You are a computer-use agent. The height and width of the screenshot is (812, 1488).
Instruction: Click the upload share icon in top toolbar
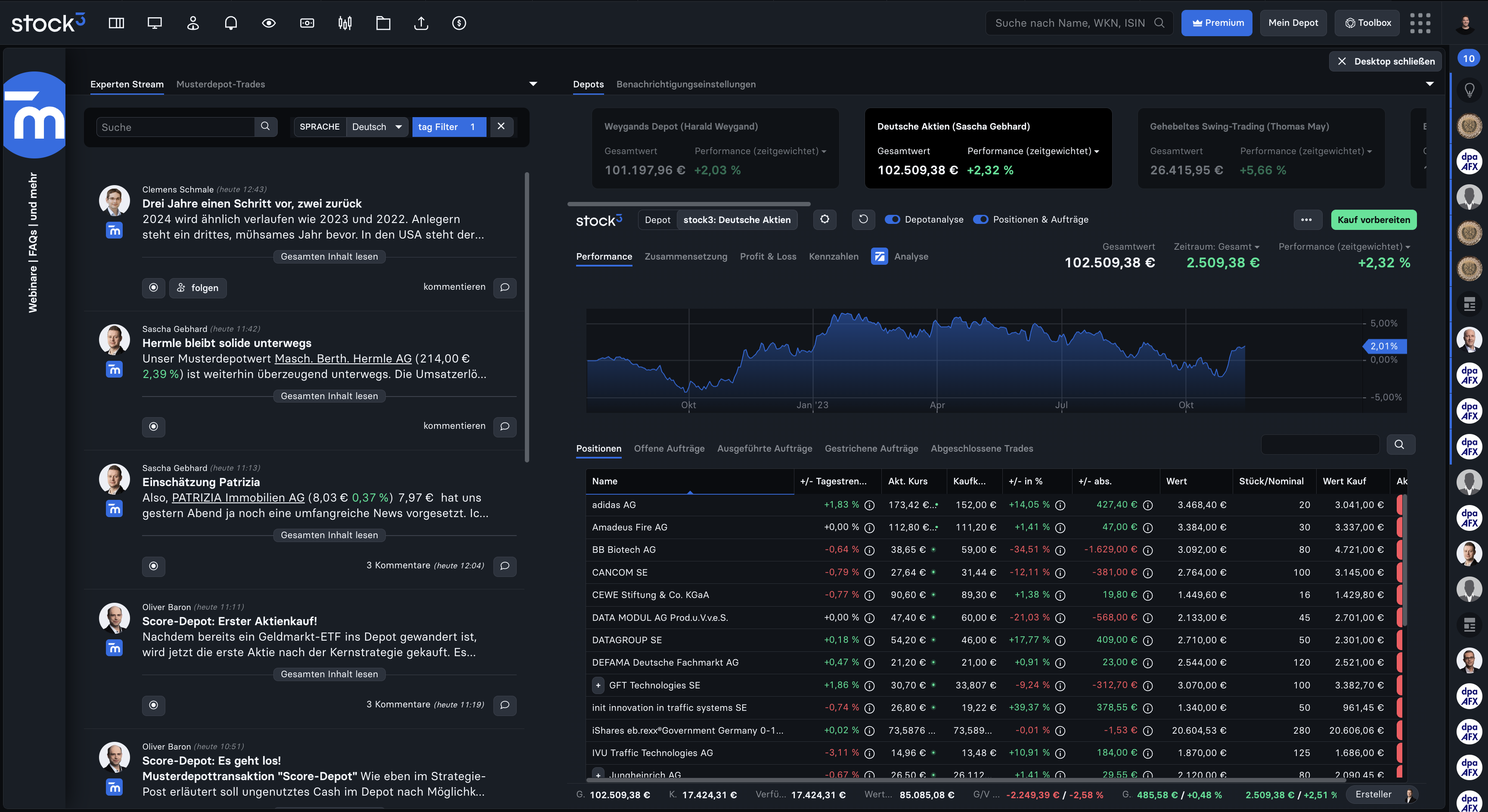(x=421, y=23)
